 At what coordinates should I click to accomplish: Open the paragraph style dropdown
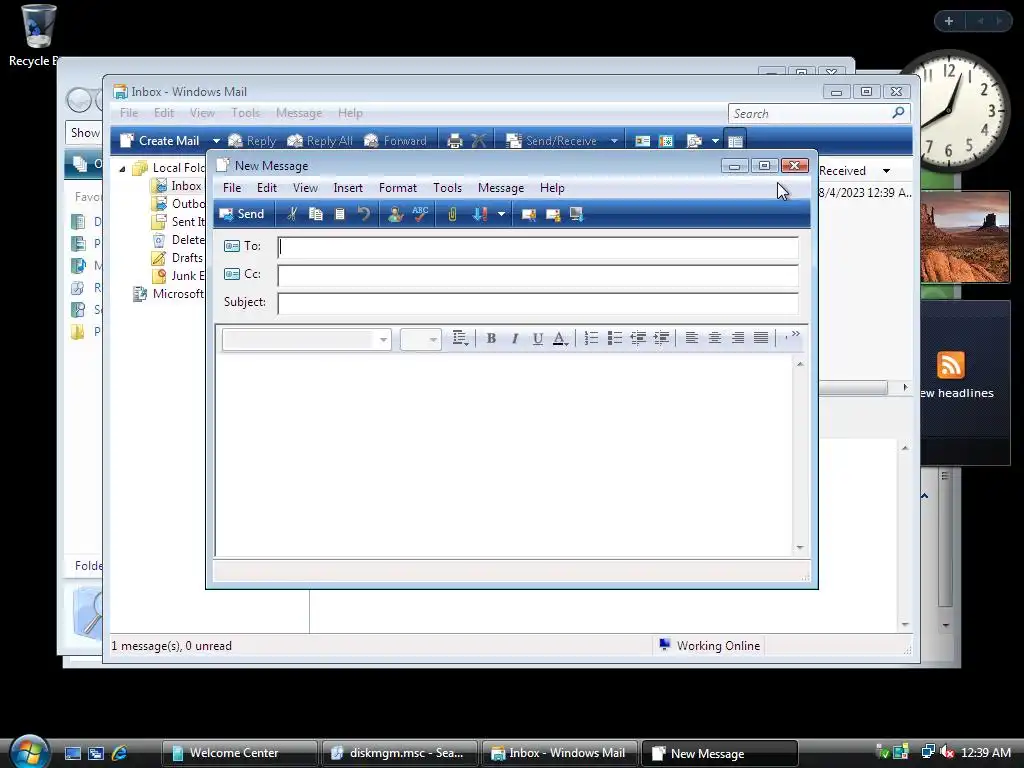[x=460, y=338]
